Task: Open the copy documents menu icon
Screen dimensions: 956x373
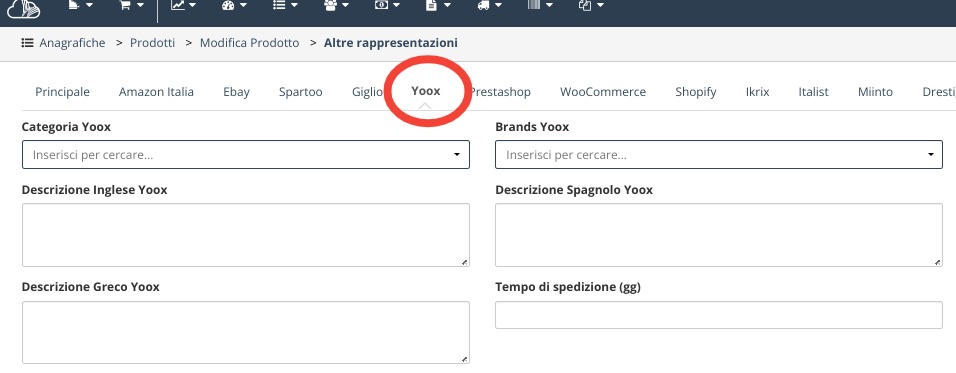Action: click(x=591, y=5)
